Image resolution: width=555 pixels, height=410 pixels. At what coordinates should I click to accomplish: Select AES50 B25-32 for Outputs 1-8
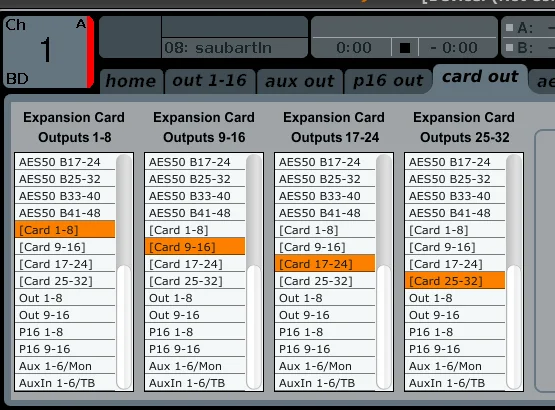pyautogui.click(x=65, y=179)
